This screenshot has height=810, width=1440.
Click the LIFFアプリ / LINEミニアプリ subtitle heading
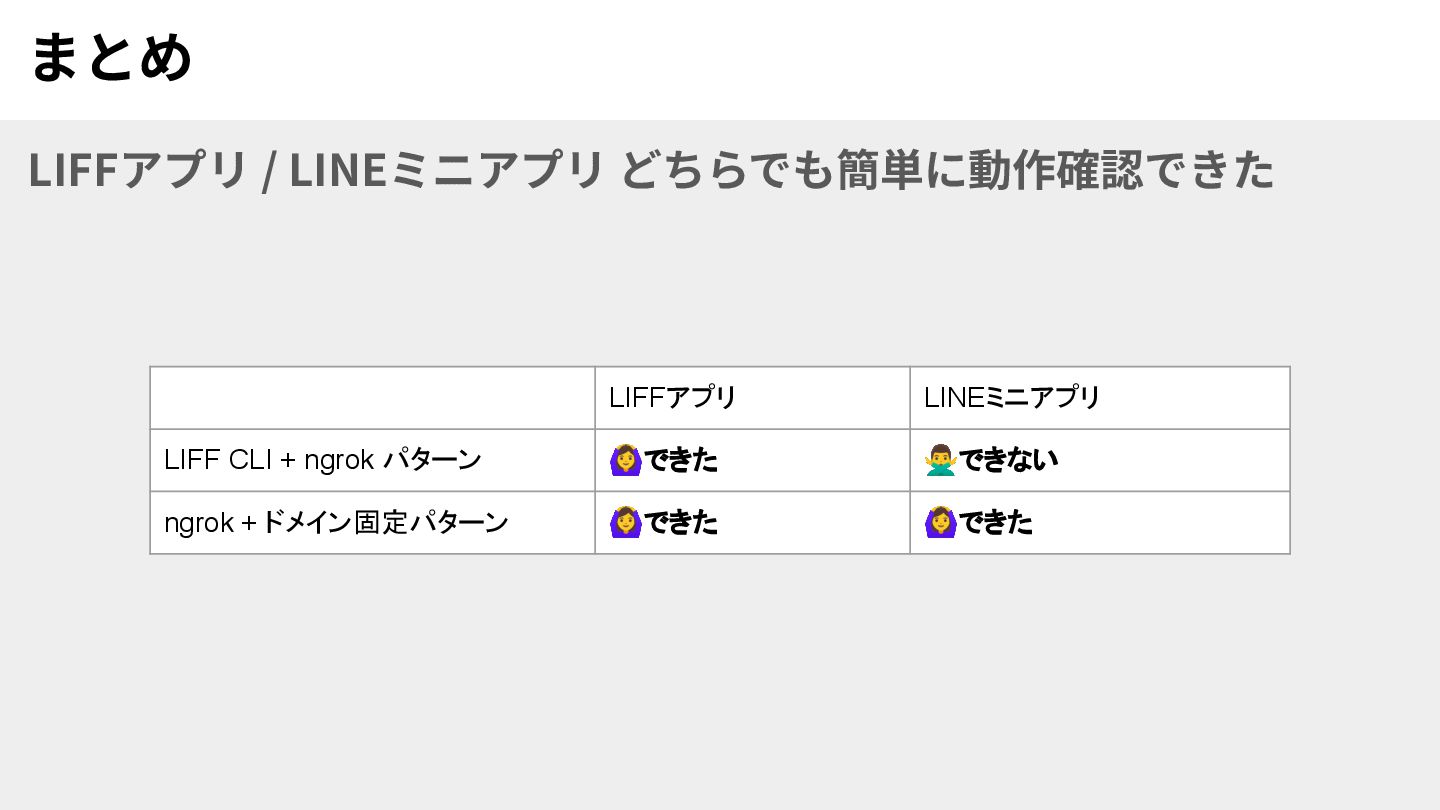[651, 170]
